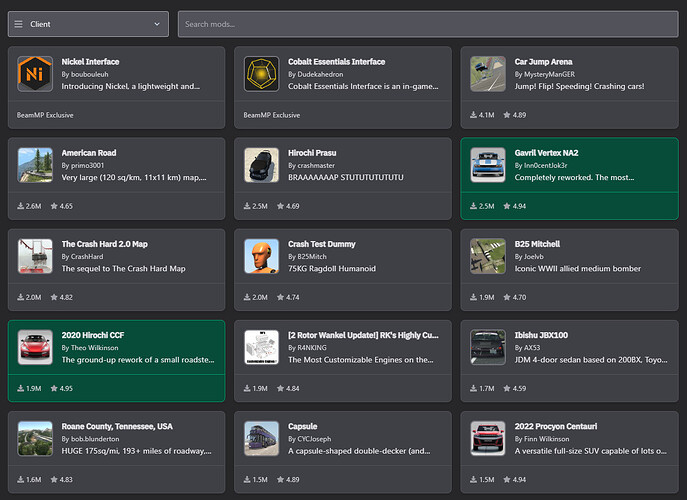Viewport: 687px width, 500px height.
Task: Click the Search mods input field
Action: click(x=427, y=24)
